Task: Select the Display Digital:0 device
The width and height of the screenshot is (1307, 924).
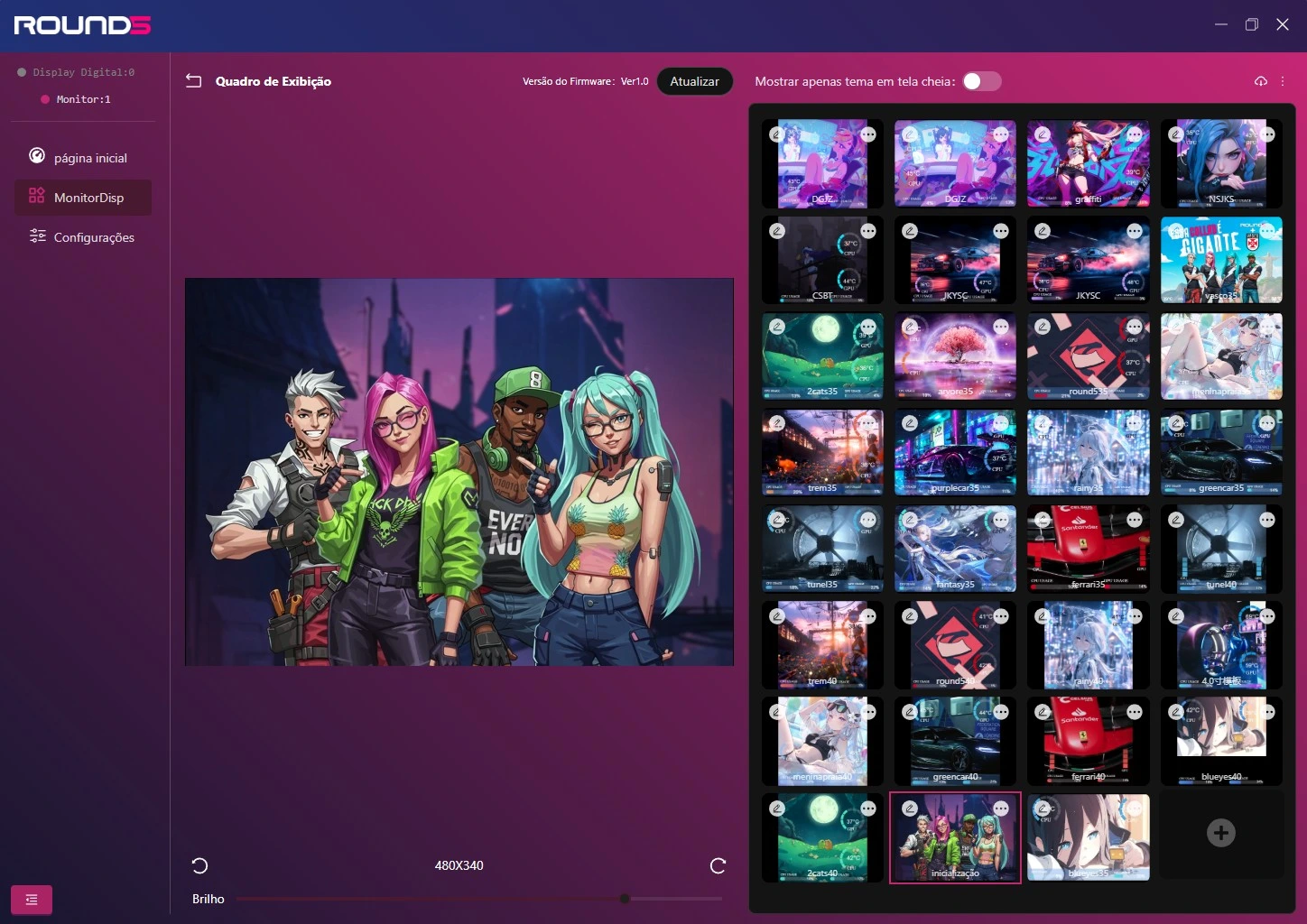Action: [83, 72]
